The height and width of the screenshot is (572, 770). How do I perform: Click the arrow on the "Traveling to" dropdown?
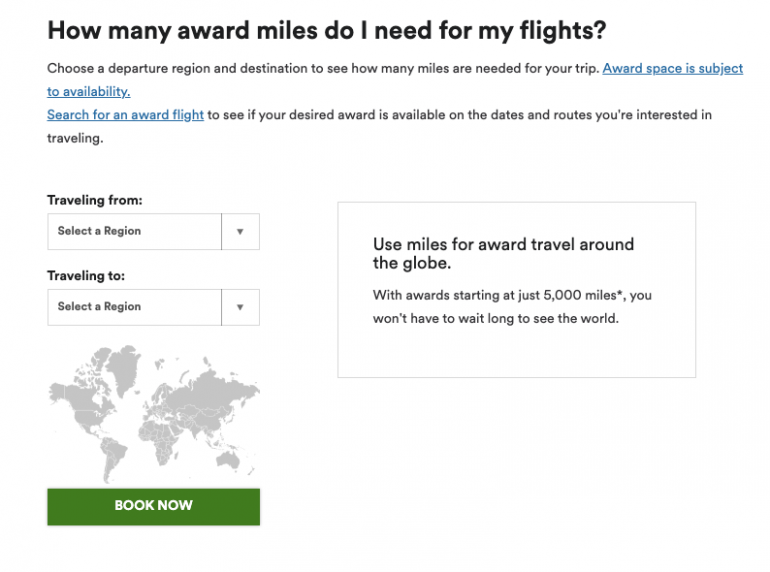tap(240, 307)
